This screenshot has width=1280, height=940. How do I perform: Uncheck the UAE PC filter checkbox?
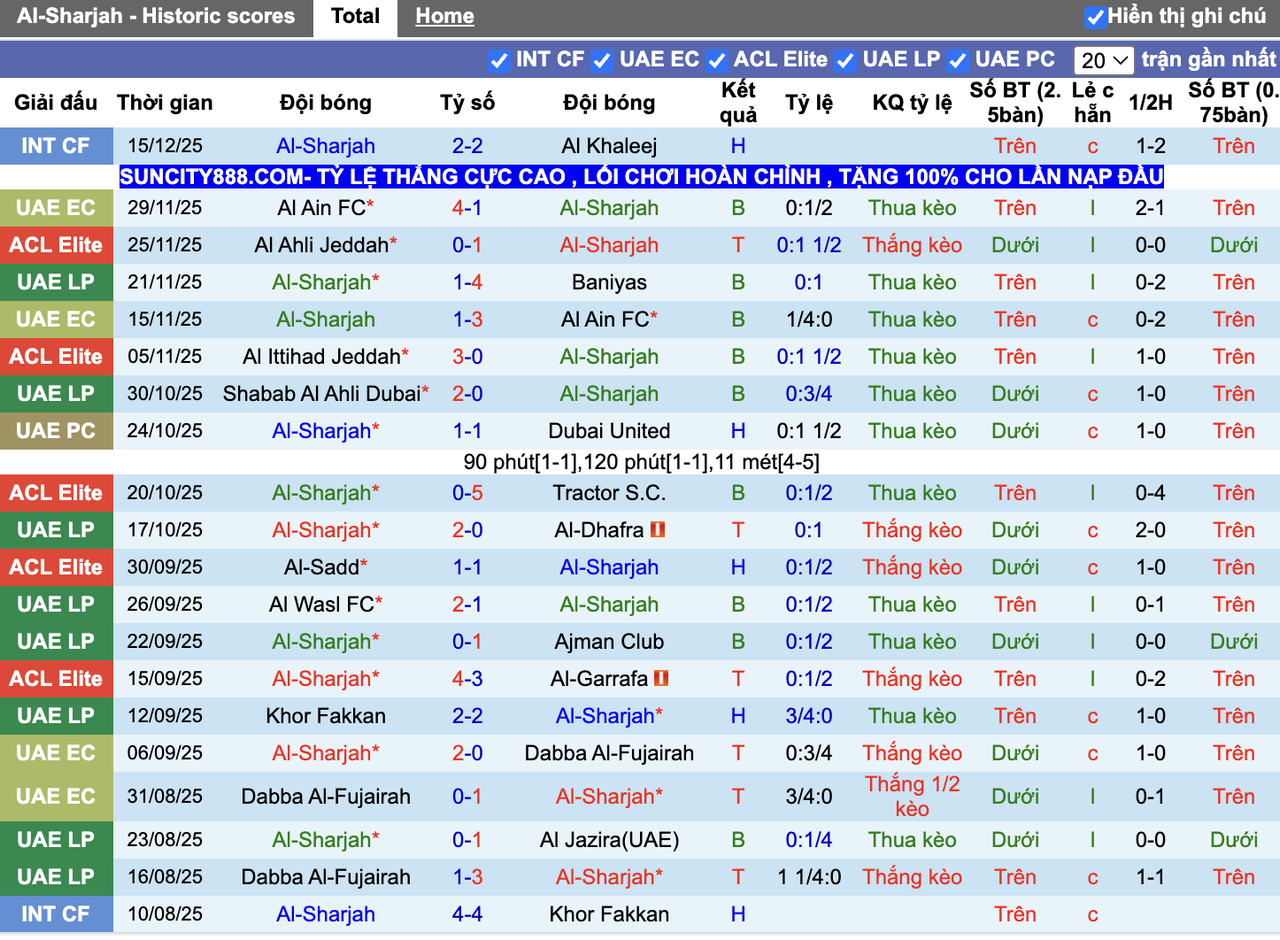[958, 60]
